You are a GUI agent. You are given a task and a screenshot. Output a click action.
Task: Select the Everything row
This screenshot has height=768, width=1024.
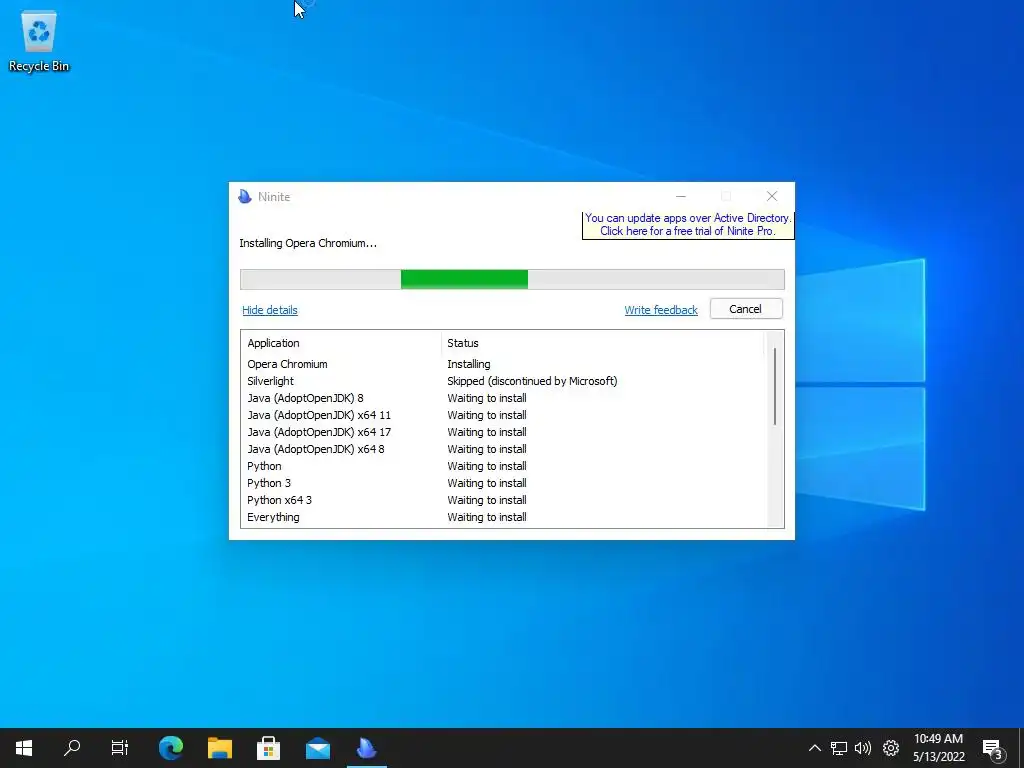(x=503, y=517)
